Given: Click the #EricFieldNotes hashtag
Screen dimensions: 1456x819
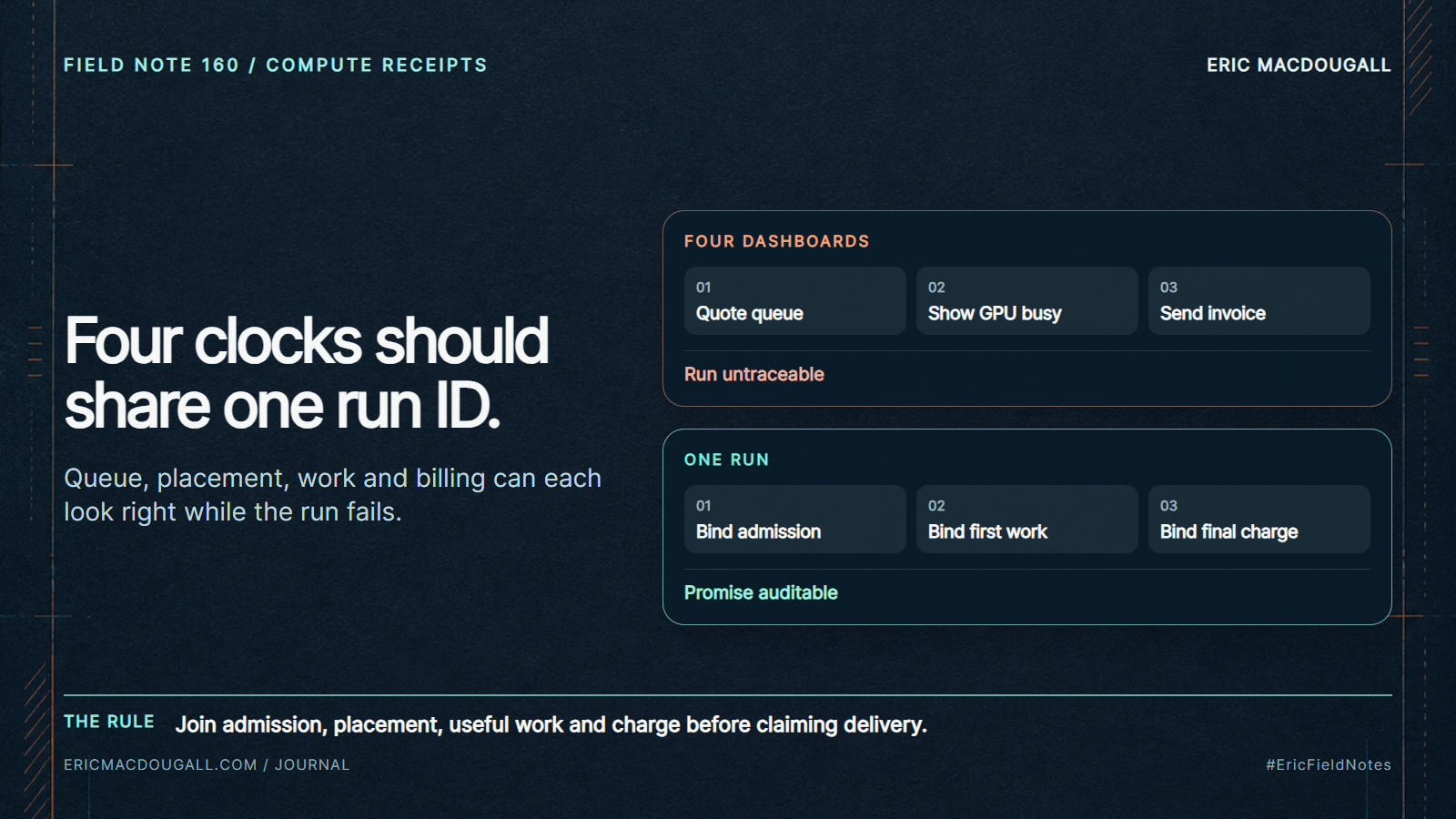Looking at the screenshot, I should click(x=1329, y=764).
